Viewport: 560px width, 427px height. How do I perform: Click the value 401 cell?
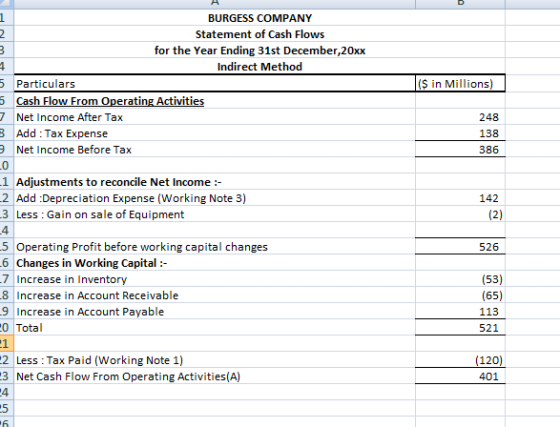pyautogui.click(x=460, y=376)
